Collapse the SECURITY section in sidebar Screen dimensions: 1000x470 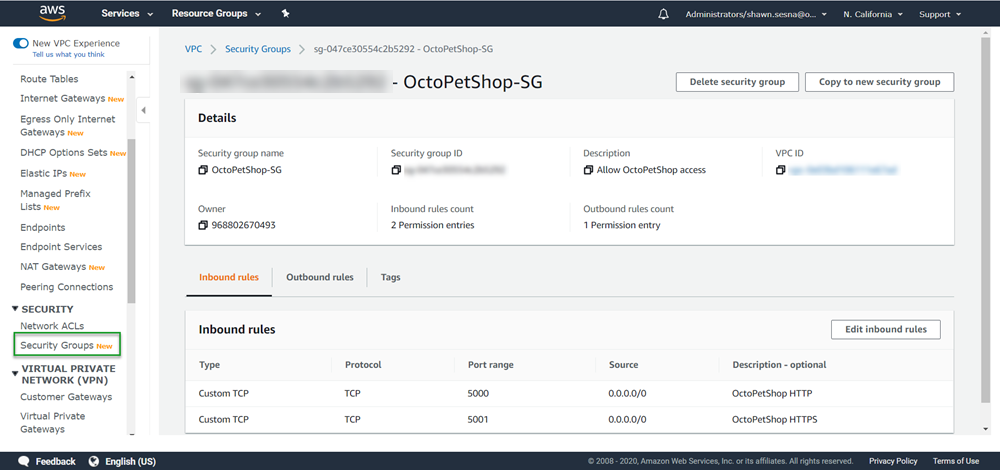15,309
